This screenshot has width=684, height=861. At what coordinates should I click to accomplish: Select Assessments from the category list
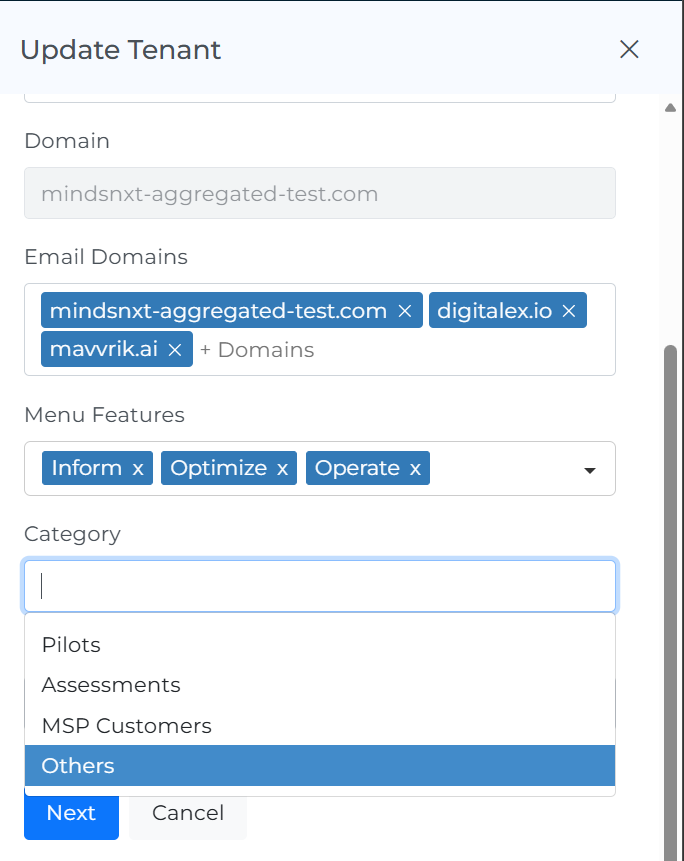(111, 685)
